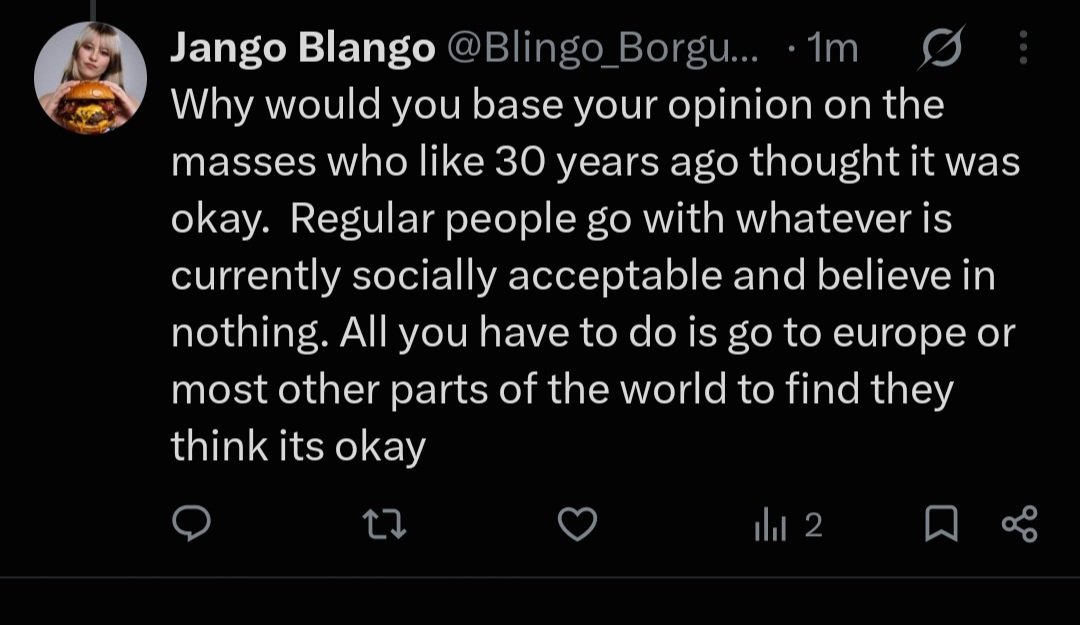Like the post with the heart icon

tap(577, 524)
